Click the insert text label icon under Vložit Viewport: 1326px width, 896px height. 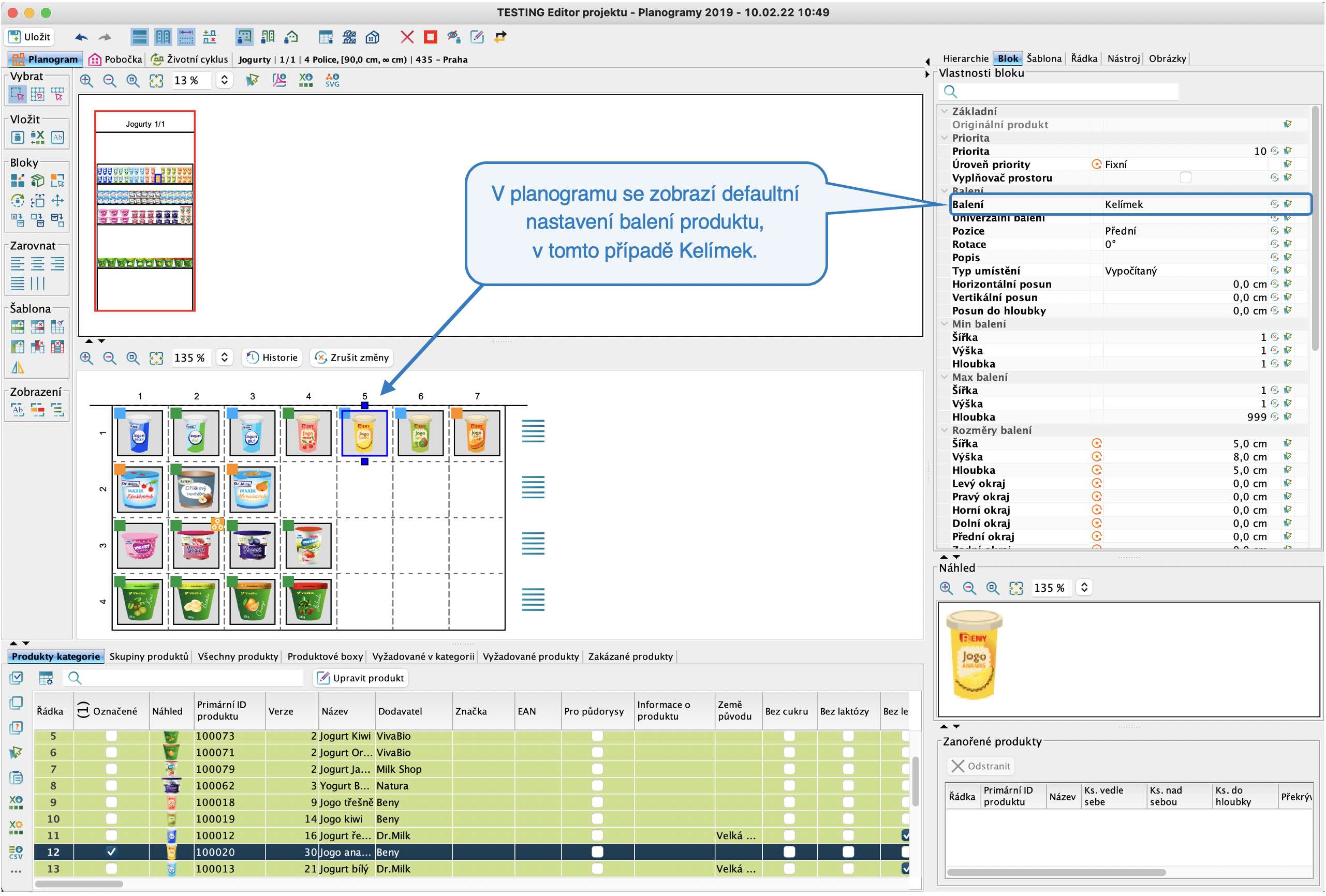coord(57,137)
